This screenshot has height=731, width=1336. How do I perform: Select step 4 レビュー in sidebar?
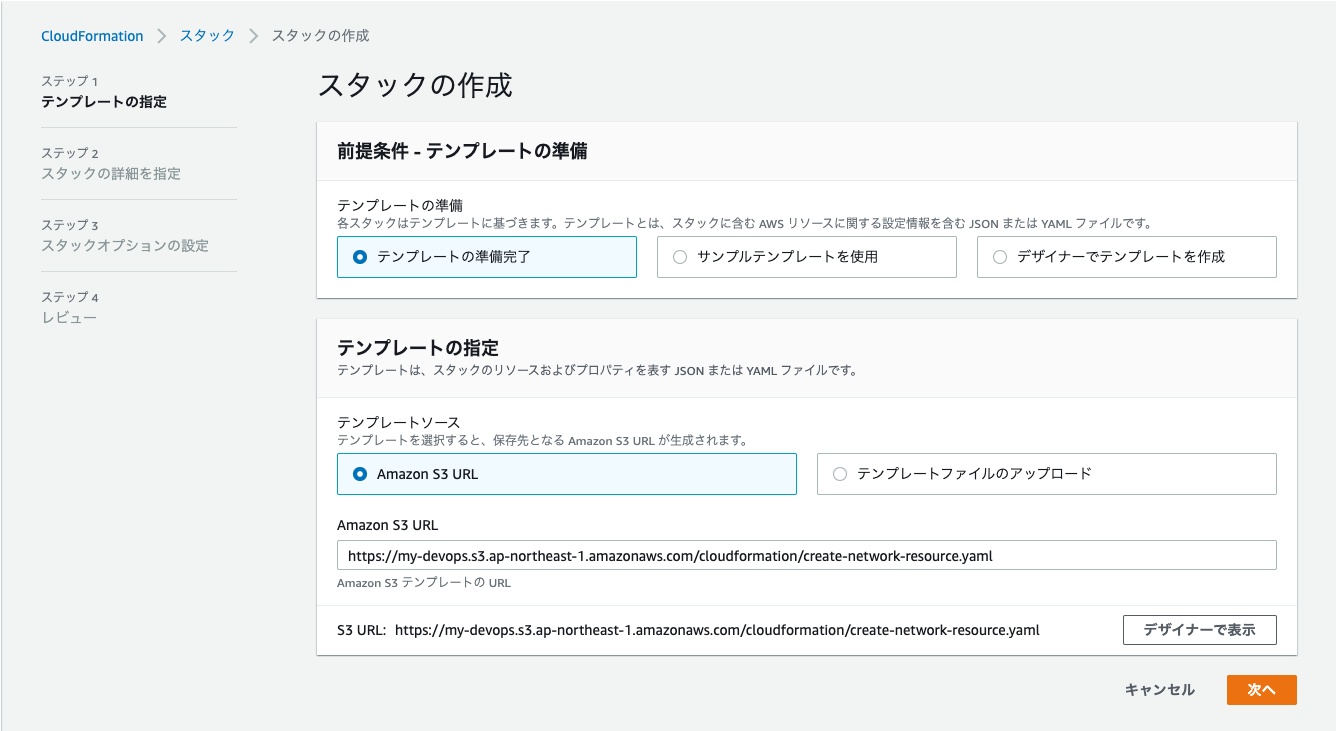click(69, 318)
